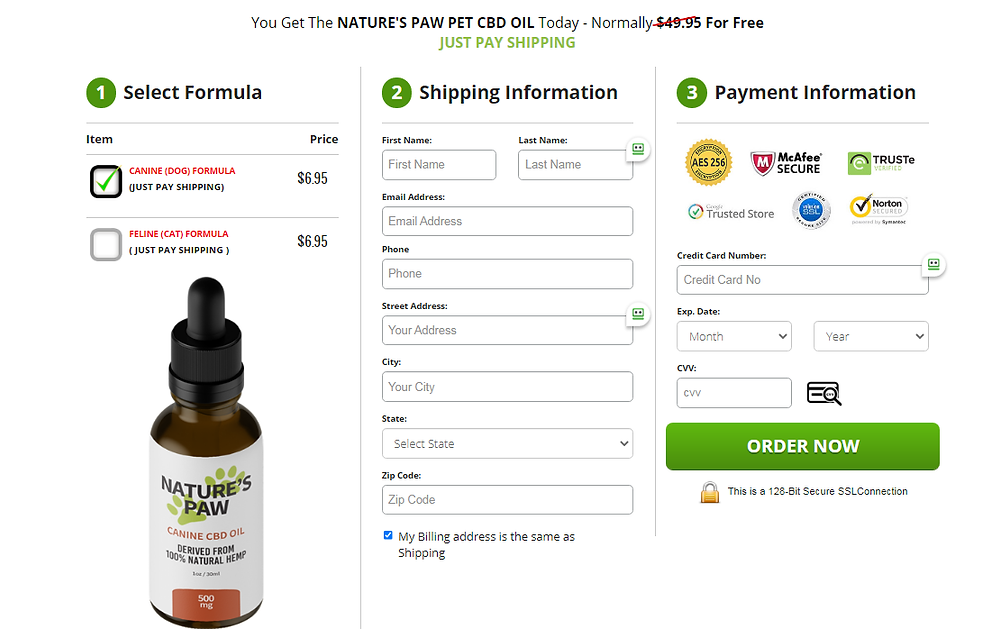
Task: Uncheck the Canine (Dog) Formula checkbox
Action: [106, 181]
